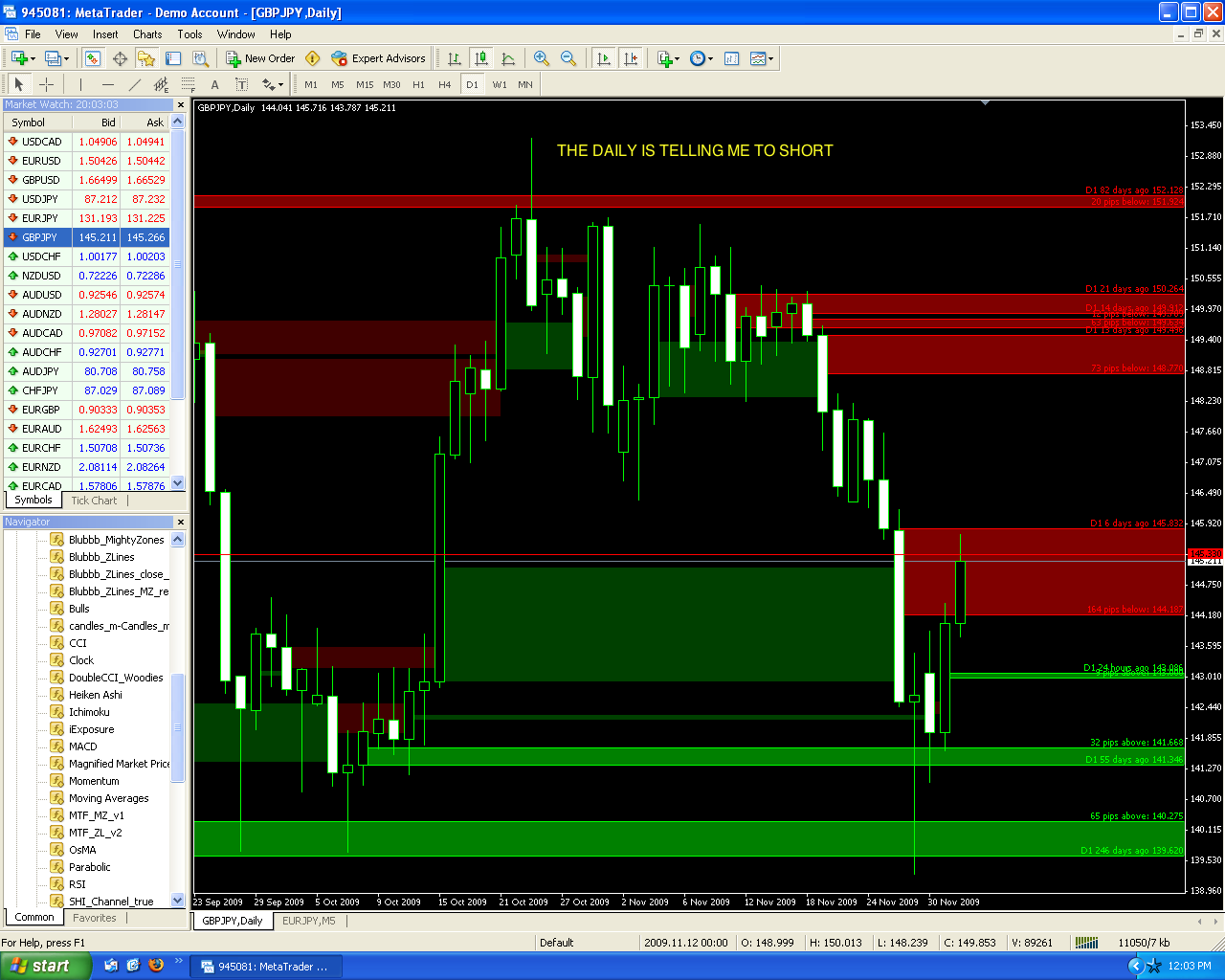Launch Firefox from the quick launch bar

156,966
